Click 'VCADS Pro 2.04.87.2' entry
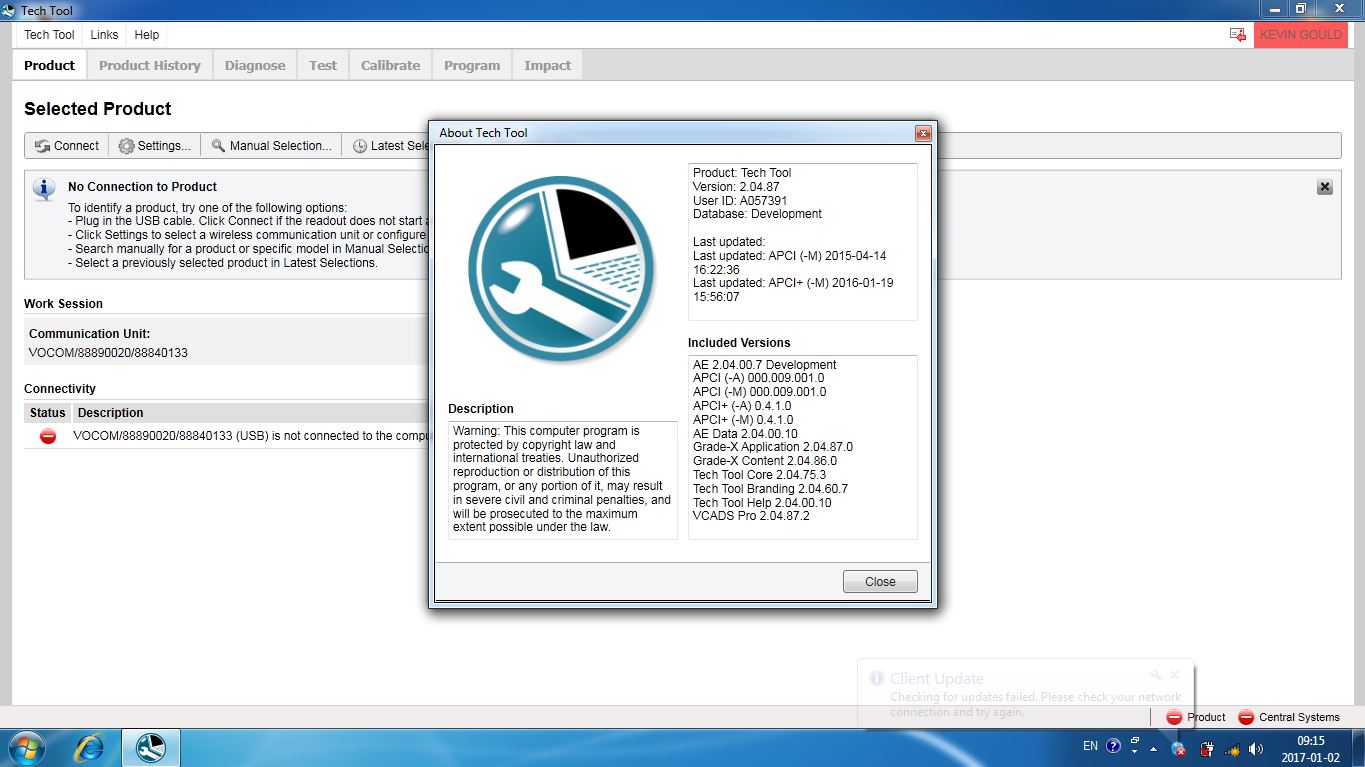The image size is (1365, 767). pyautogui.click(x=751, y=516)
